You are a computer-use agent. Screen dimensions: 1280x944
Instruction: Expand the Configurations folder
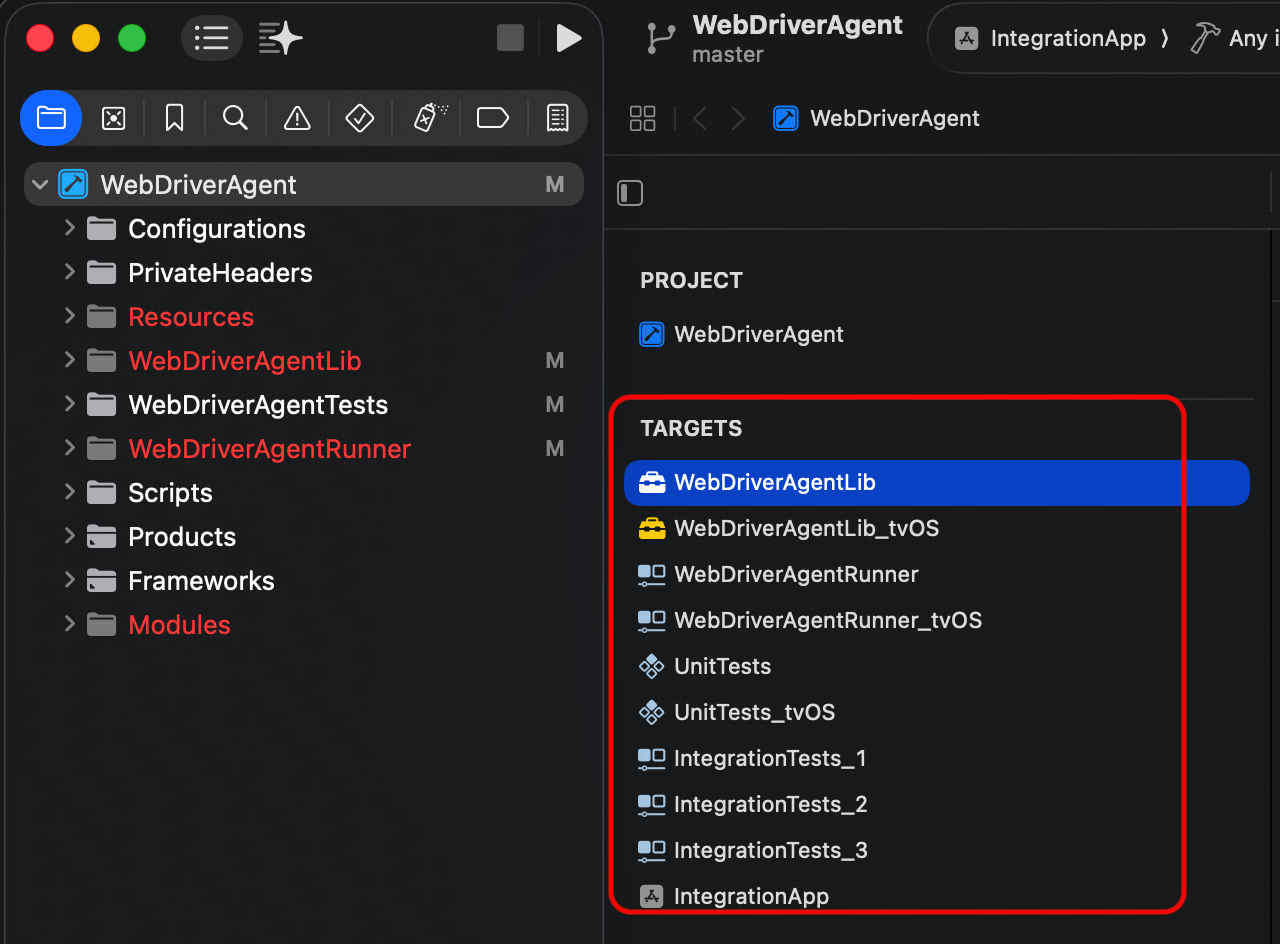69,229
